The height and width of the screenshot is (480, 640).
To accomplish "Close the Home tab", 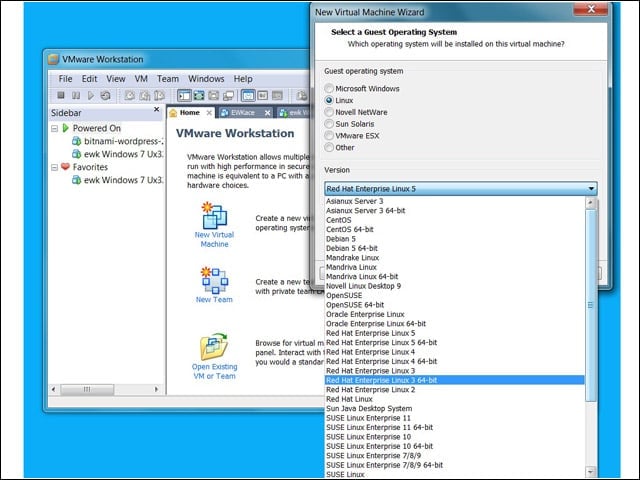I will pyautogui.click(x=209, y=113).
